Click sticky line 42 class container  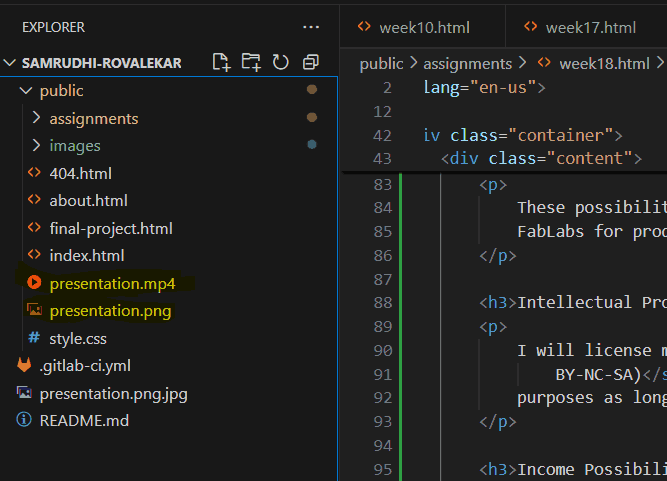click(x=523, y=135)
